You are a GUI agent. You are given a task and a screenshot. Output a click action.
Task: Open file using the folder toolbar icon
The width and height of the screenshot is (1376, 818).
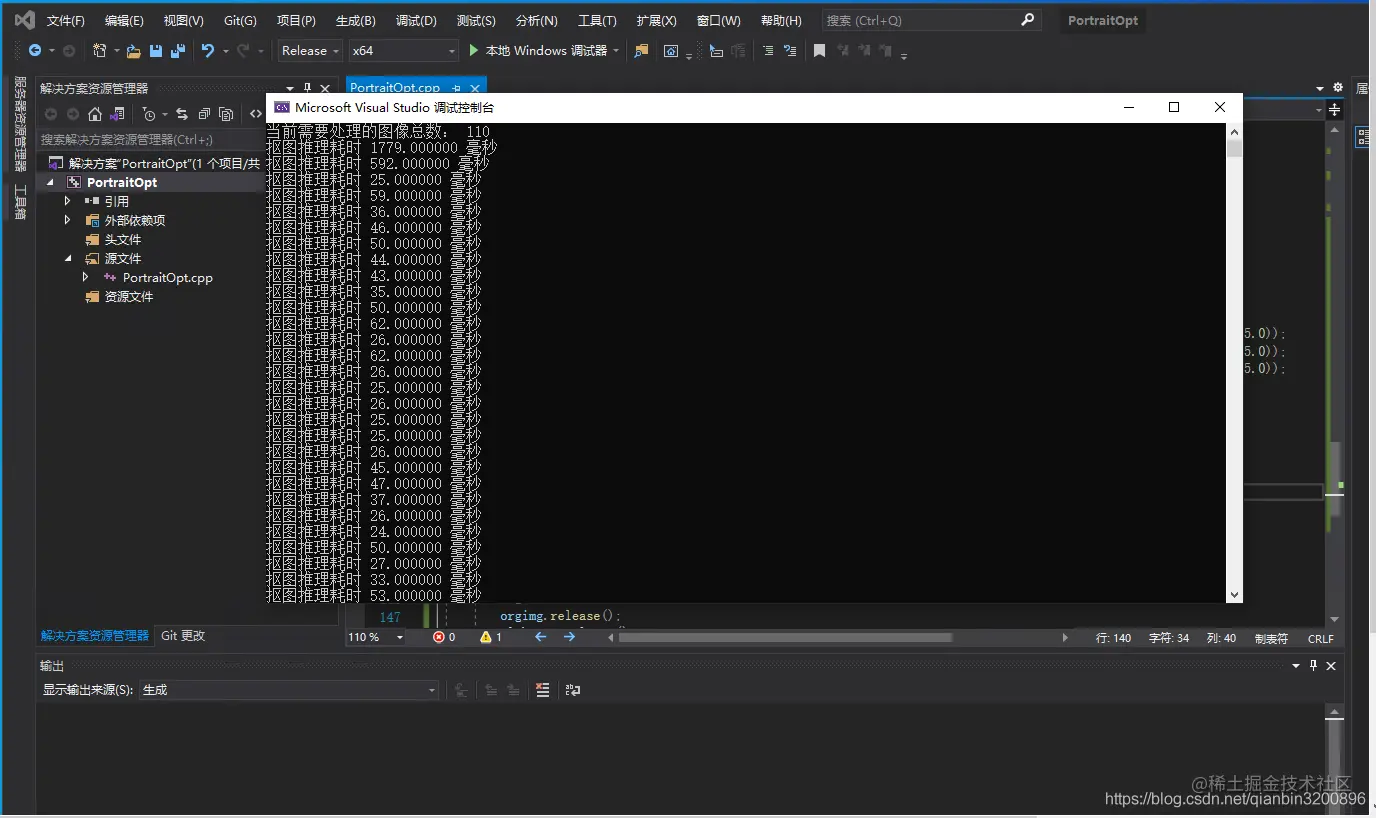133,51
